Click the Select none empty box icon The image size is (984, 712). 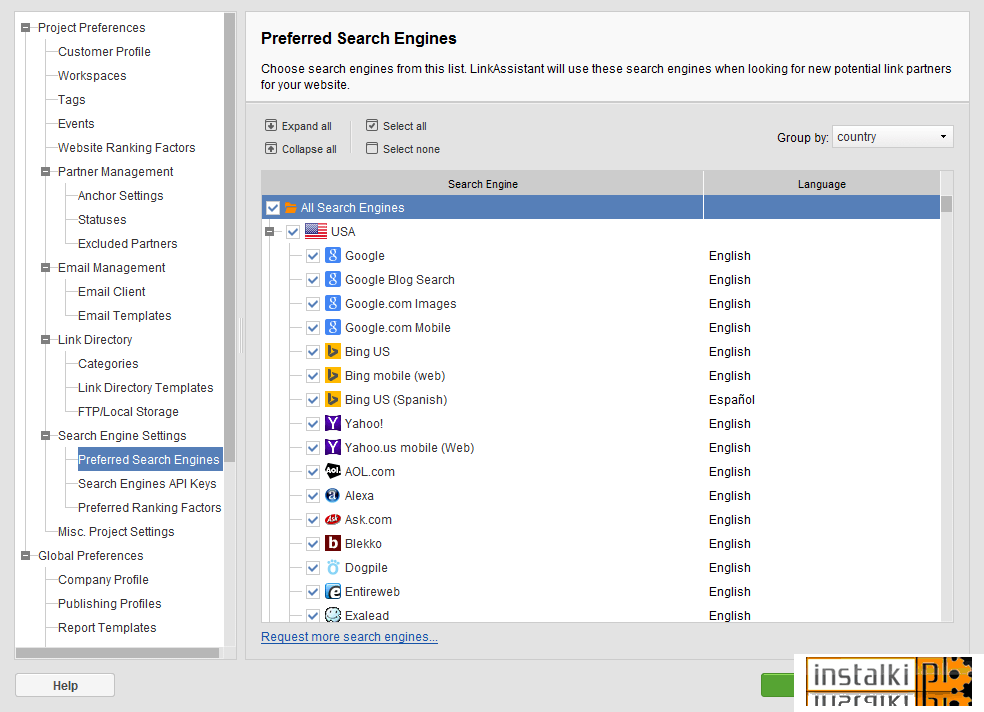[x=372, y=149]
